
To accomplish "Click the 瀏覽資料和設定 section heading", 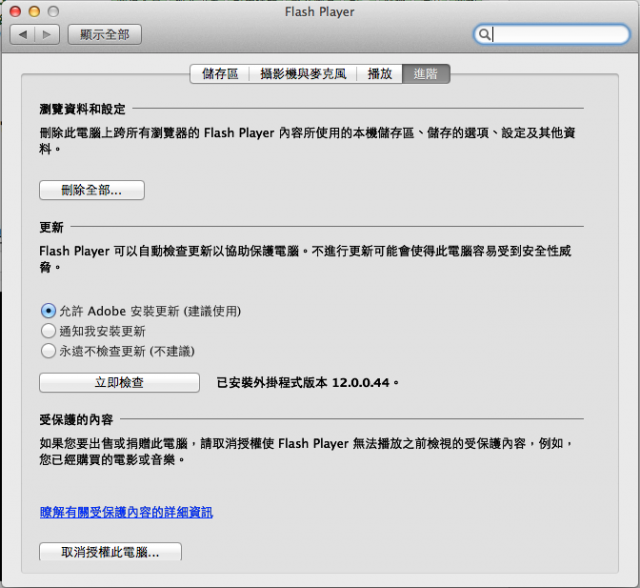I will pos(82,109).
